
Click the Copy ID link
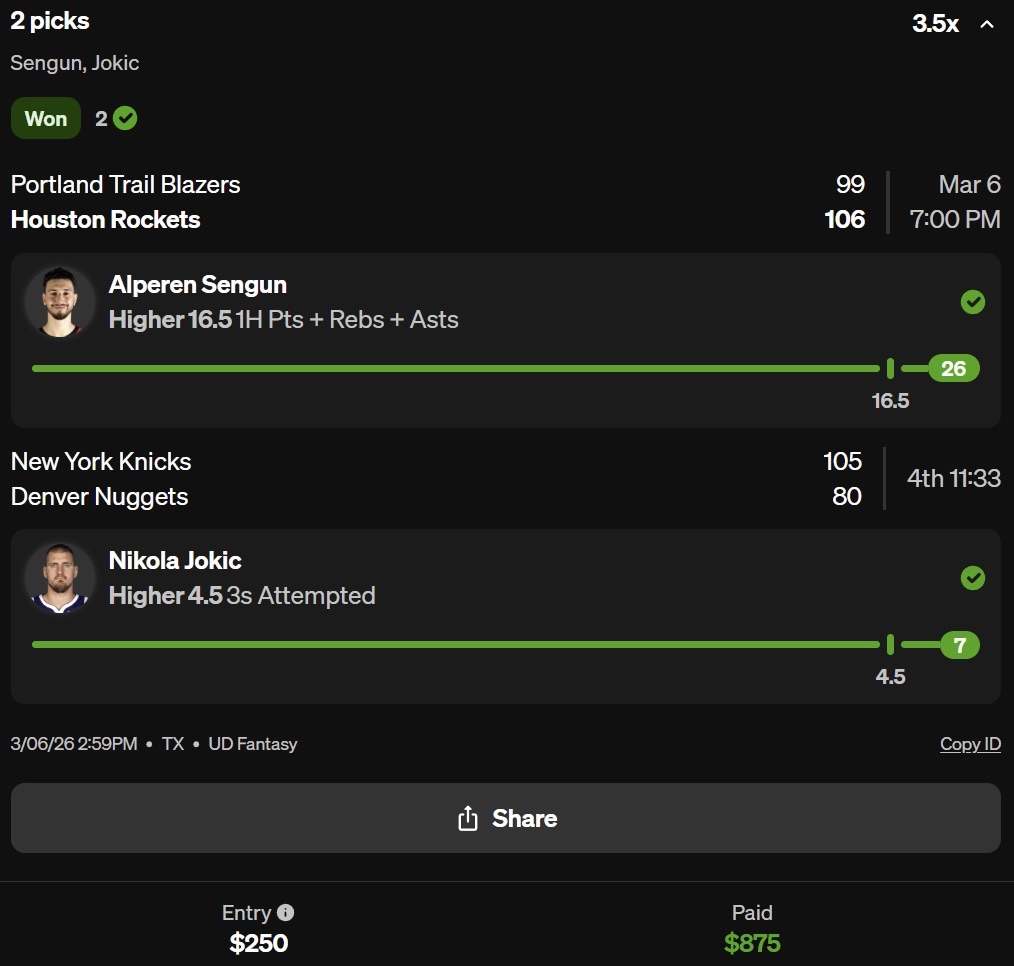point(970,744)
